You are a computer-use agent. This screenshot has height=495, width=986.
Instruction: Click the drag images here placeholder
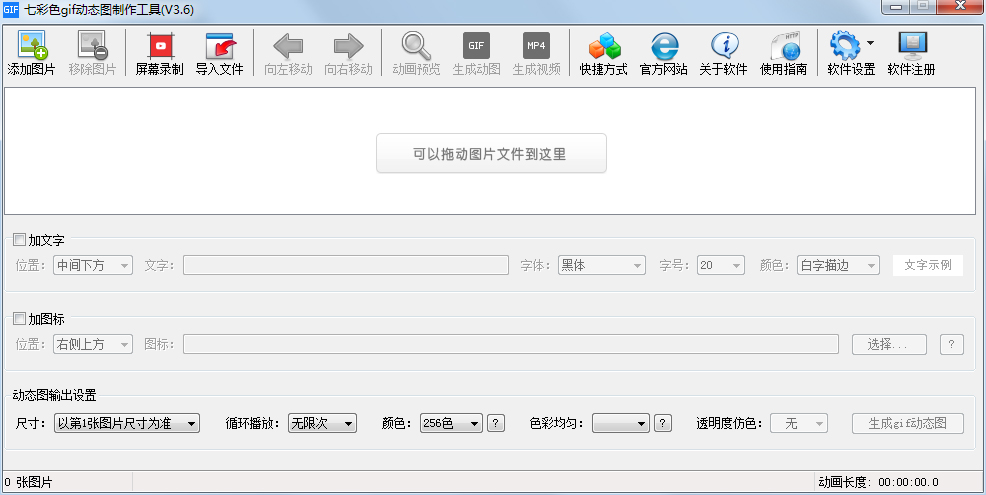click(x=491, y=154)
